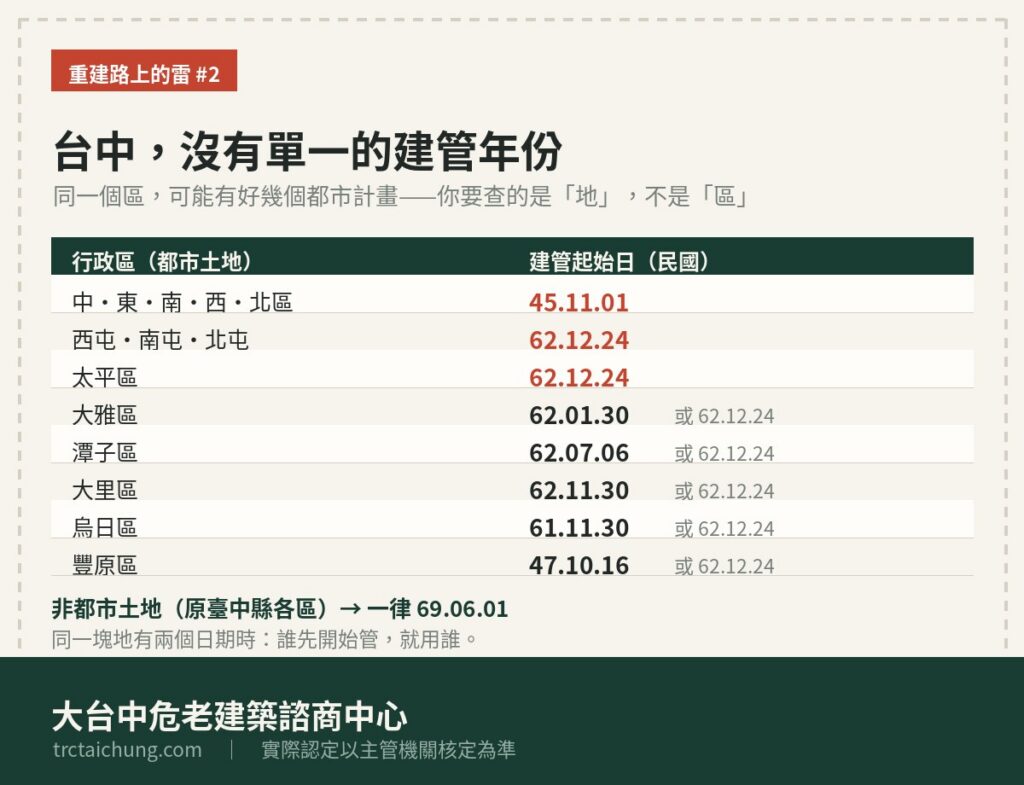Select the row label '烏日區'
Viewport: 1024px width, 785px height.
pyautogui.click(x=104, y=528)
